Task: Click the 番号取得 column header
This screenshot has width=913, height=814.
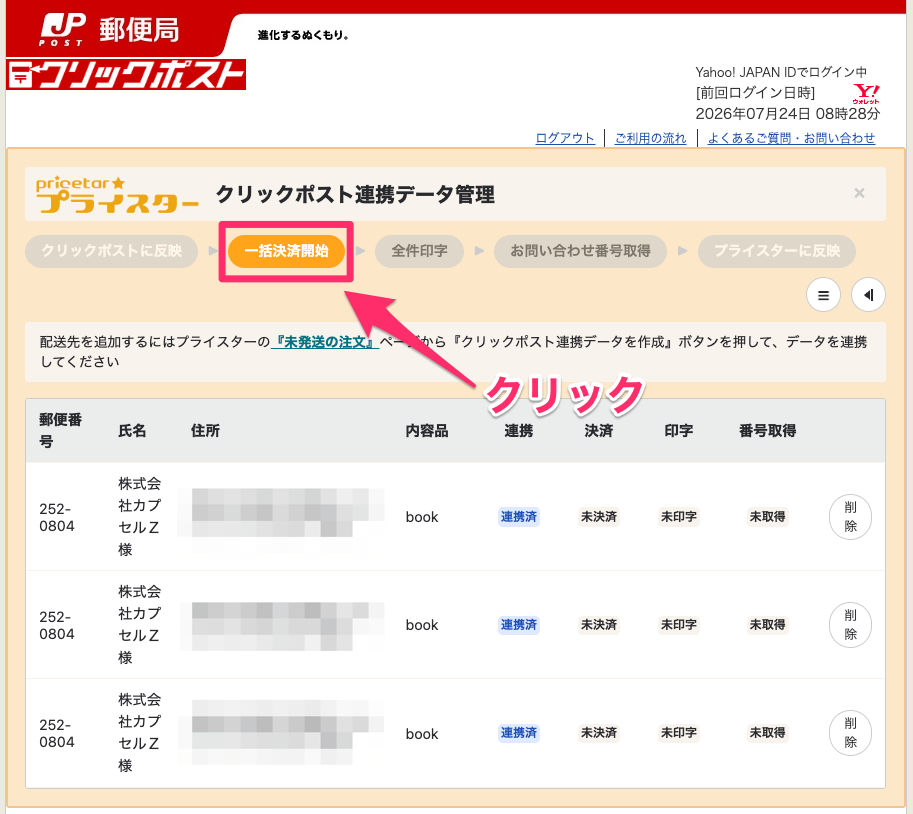Action: (x=767, y=431)
